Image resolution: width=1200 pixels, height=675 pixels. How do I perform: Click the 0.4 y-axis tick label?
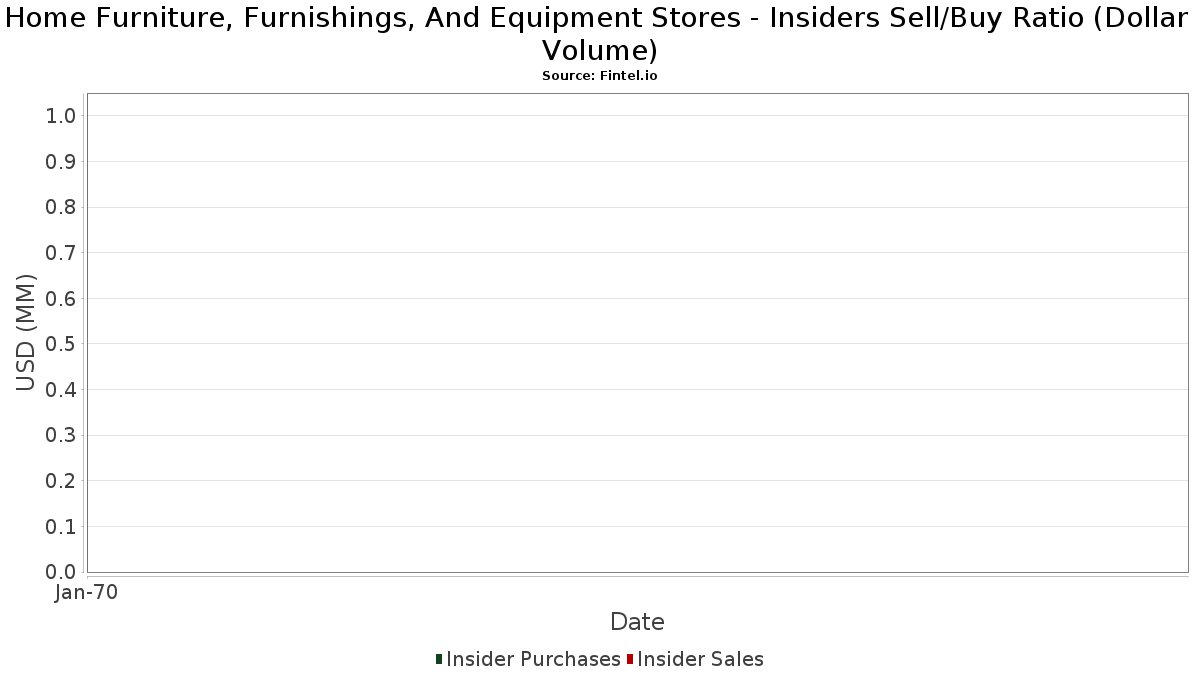61,390
